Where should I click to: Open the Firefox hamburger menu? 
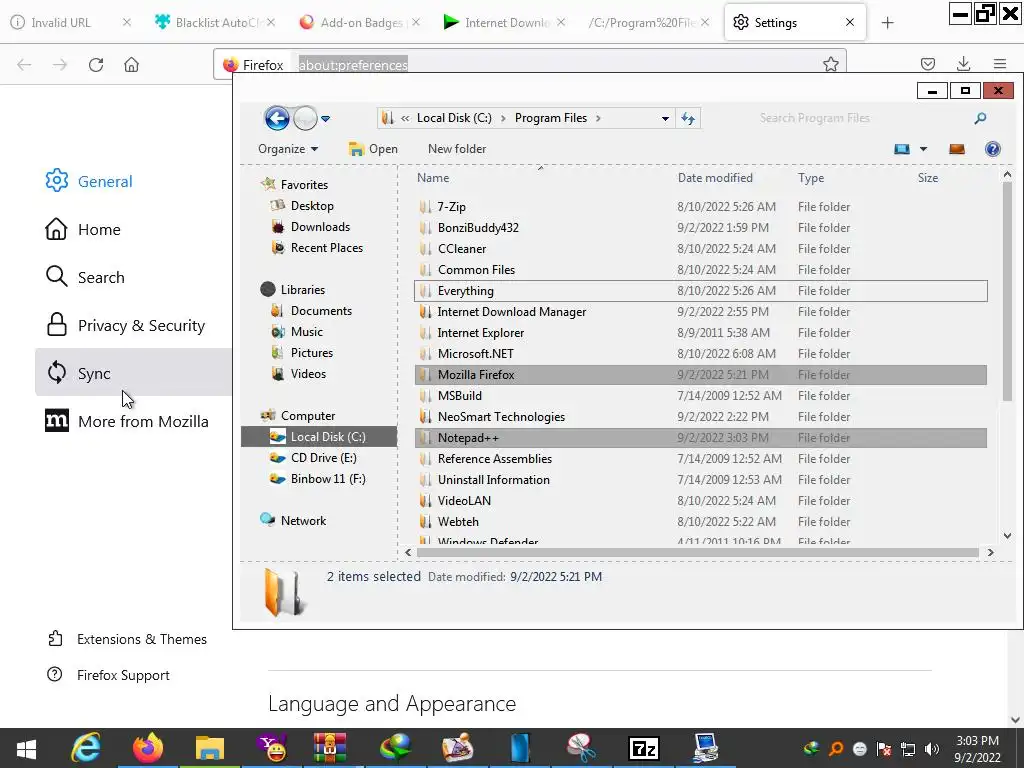(1000, 64)
